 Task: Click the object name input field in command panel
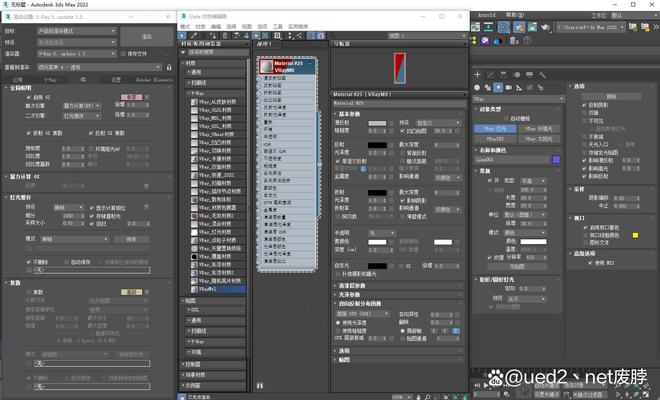(512, 160)
